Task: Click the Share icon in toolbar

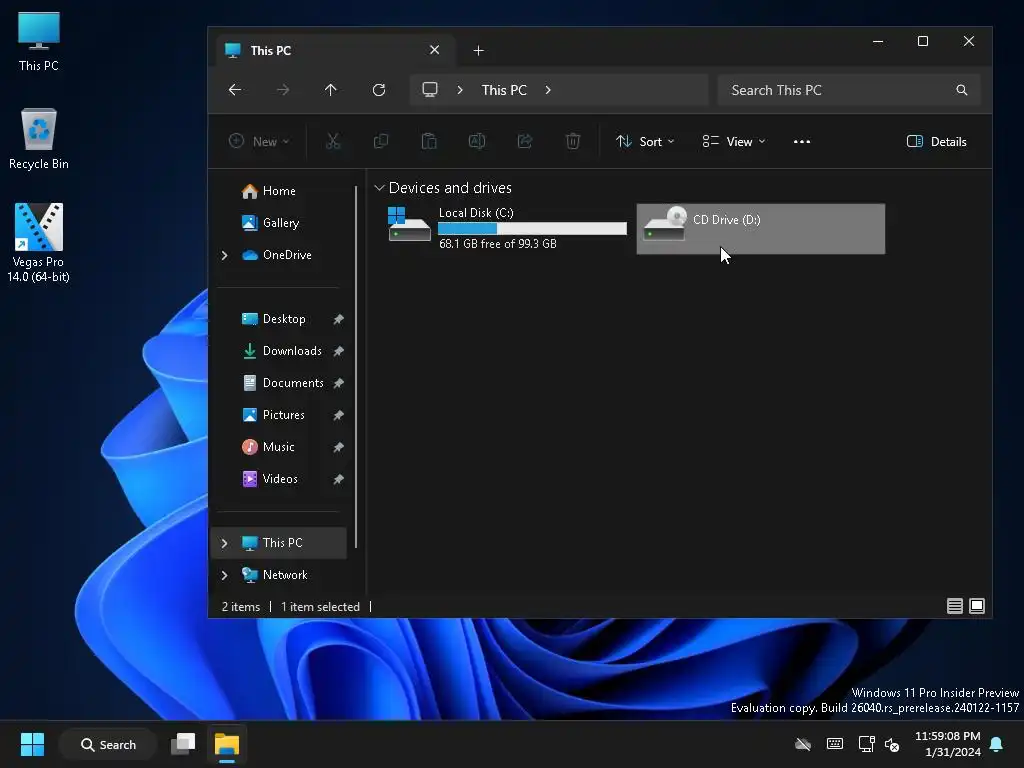Action: click(x=525, y=141)
